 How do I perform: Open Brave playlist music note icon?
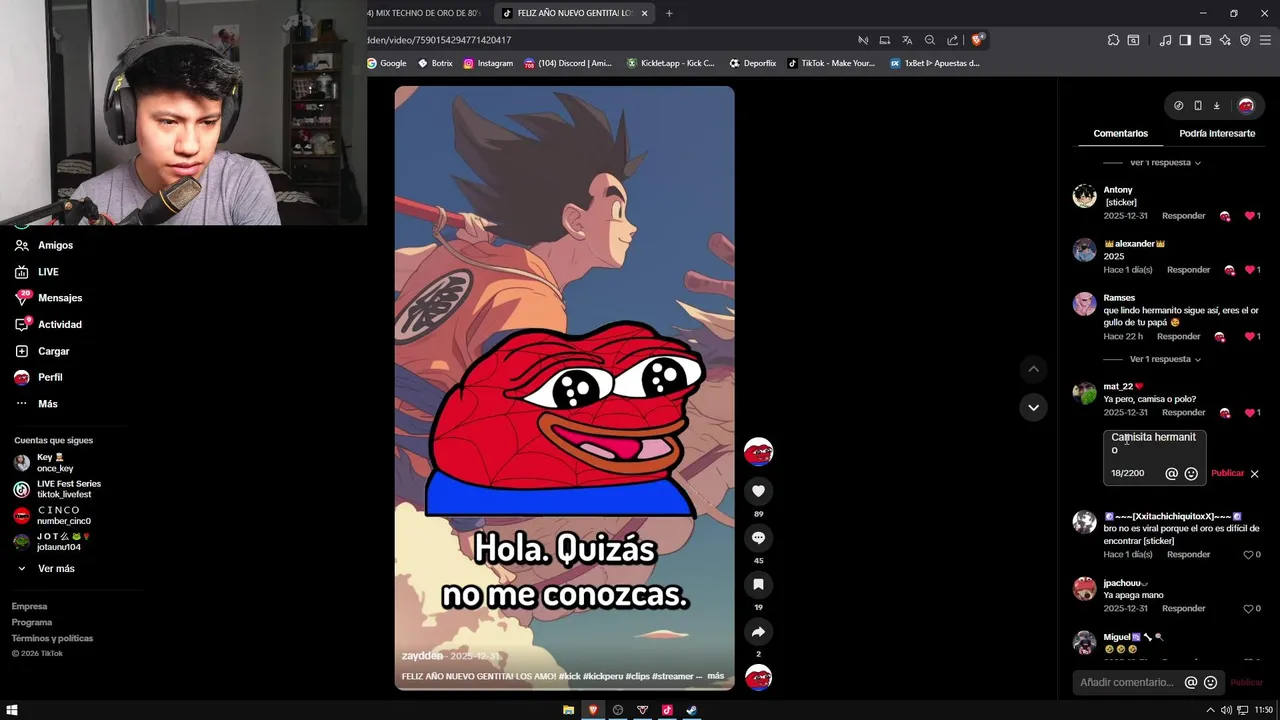(1165, 40)
